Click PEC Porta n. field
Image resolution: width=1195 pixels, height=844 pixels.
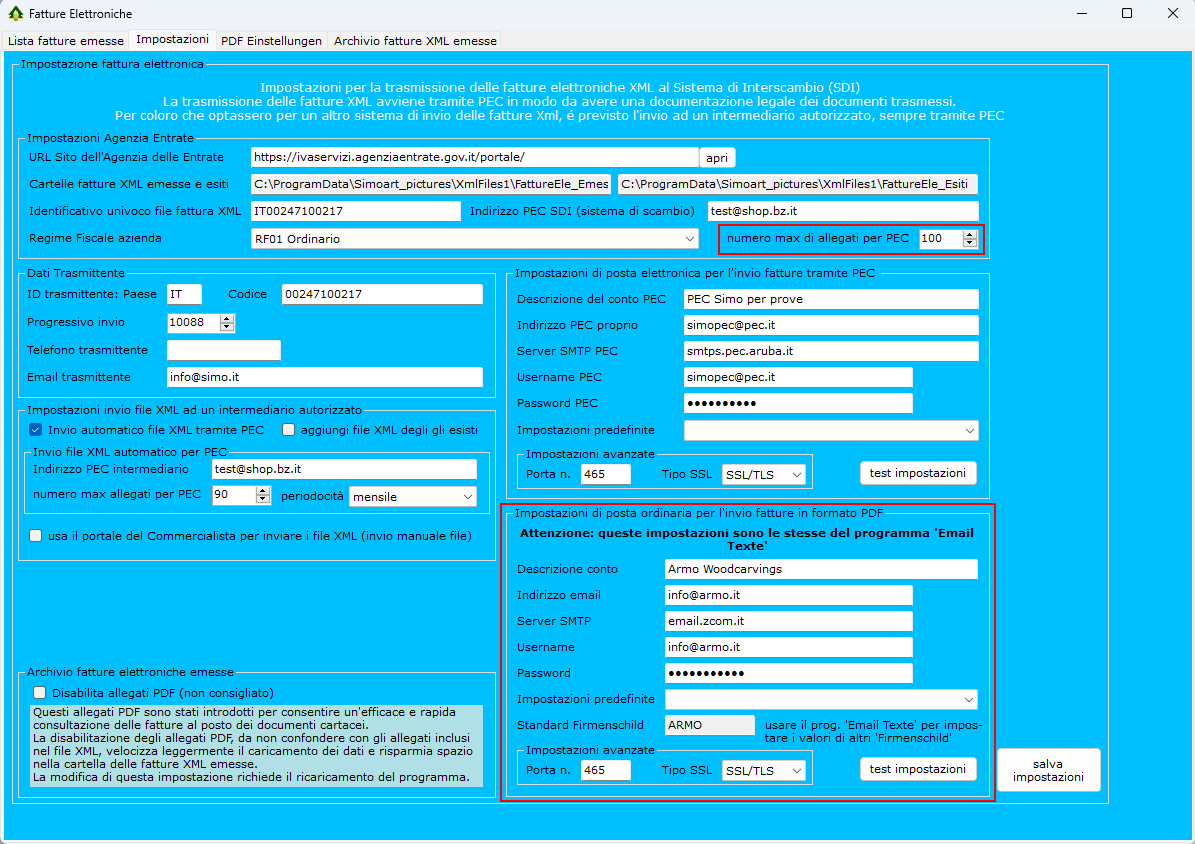pos(606,474)
